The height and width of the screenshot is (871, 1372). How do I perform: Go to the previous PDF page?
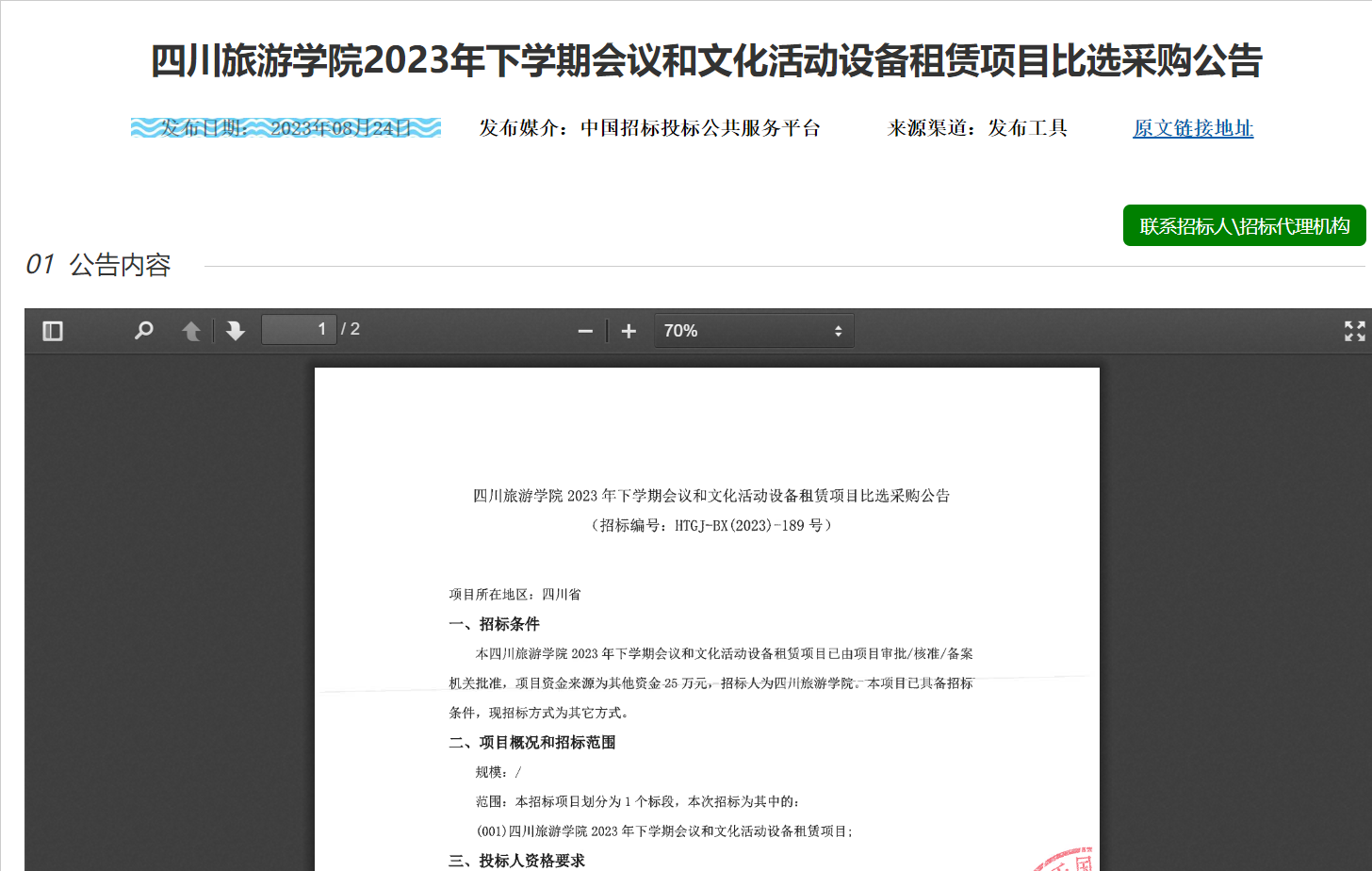click(191, 331)
